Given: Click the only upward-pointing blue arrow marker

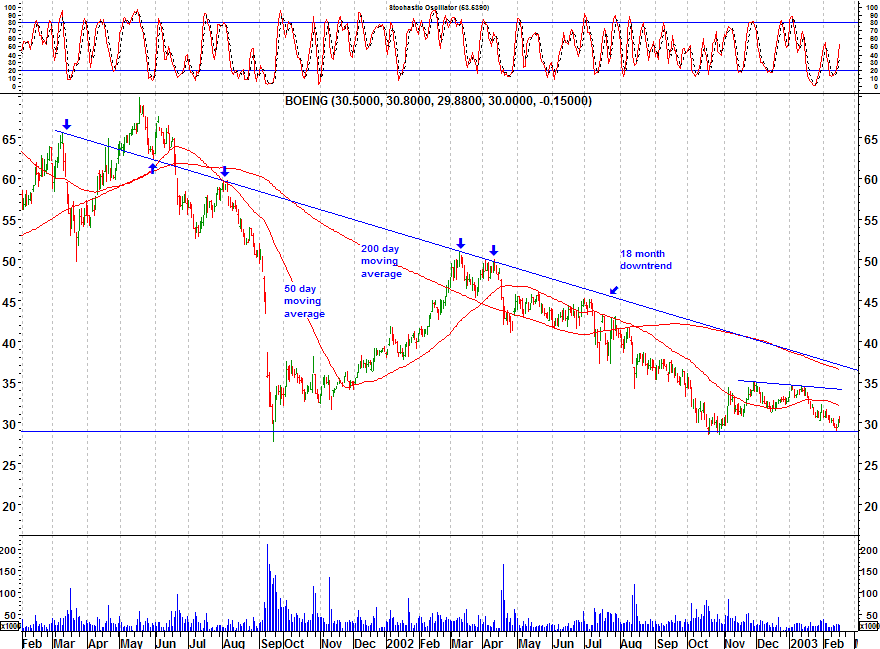Looking at the screenshot, I should click(153, 168).
